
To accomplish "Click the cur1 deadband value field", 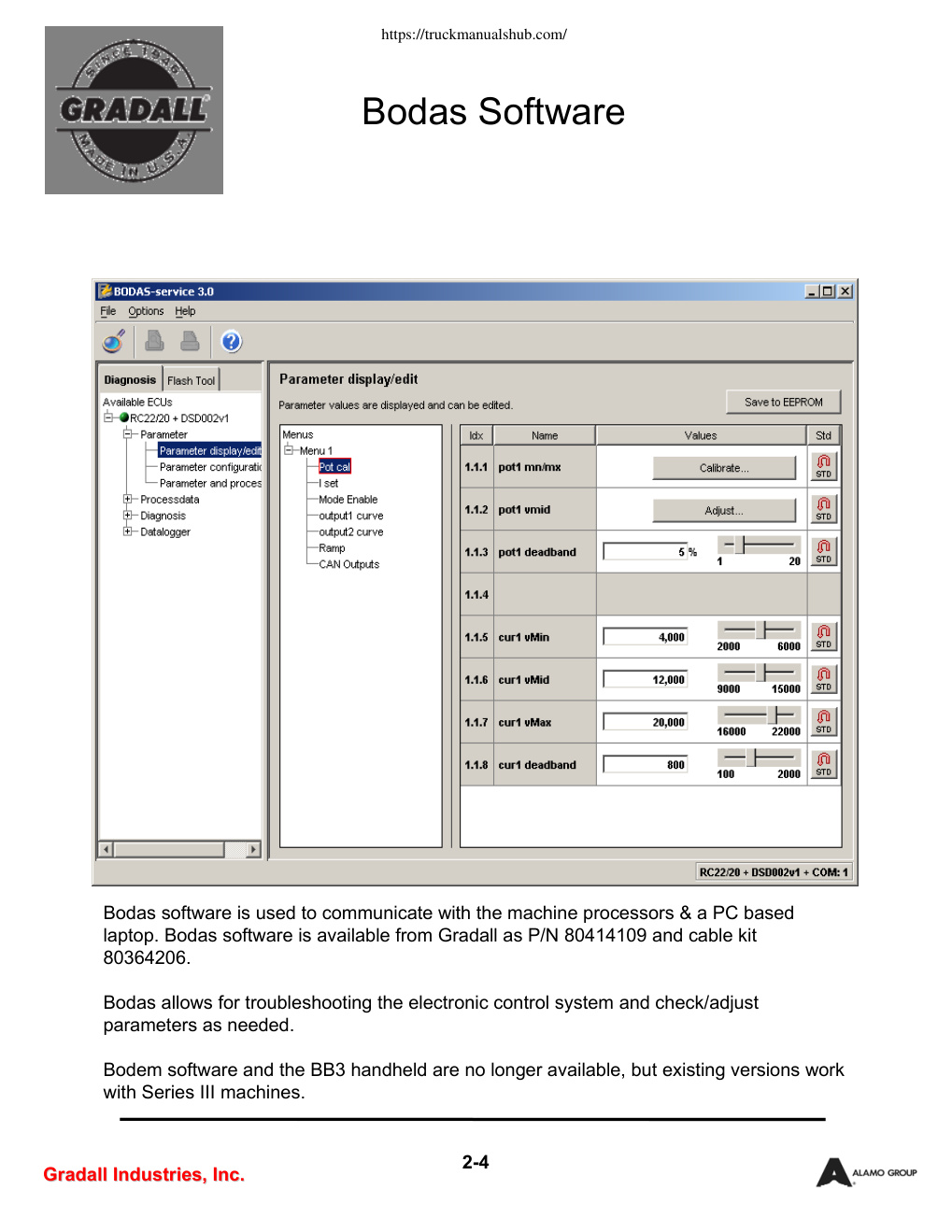I will (646, 765).
